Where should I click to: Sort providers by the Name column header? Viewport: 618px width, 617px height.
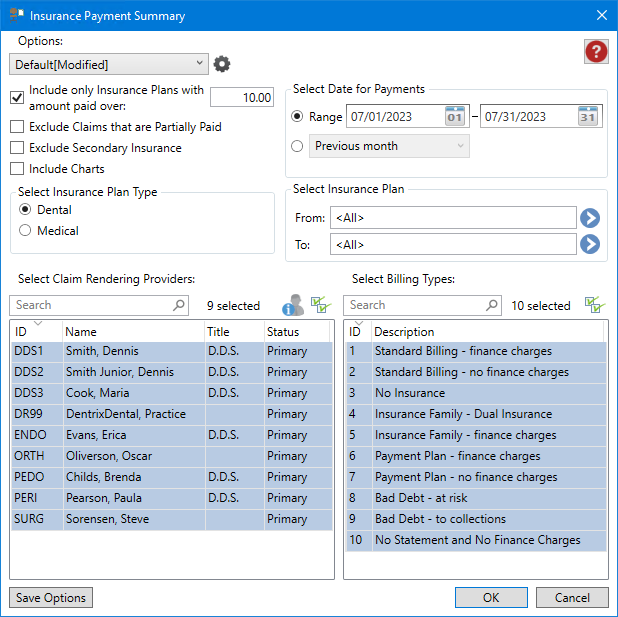click(x=132, y=332)
